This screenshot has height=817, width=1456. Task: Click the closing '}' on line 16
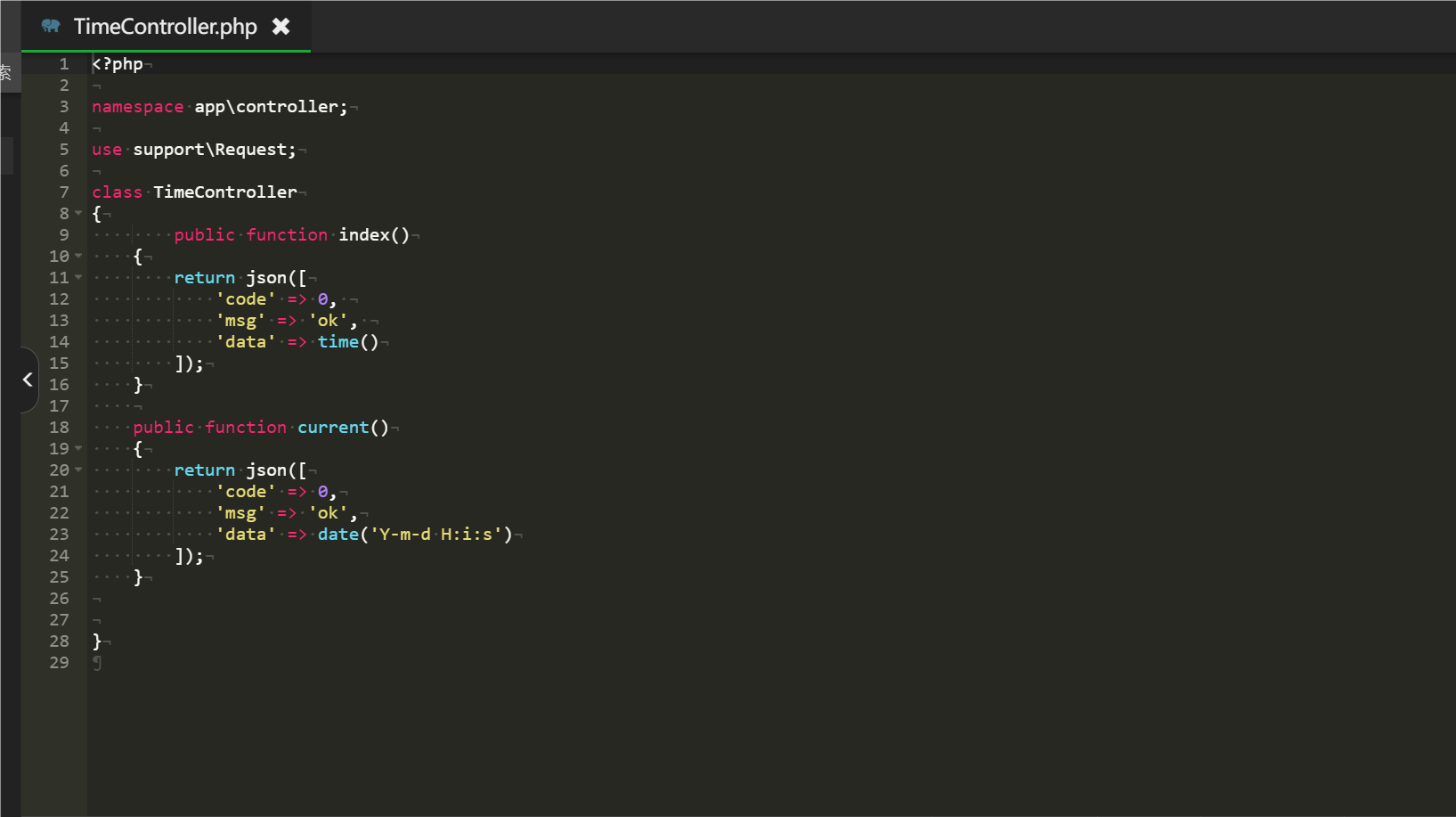click(138, 385)
